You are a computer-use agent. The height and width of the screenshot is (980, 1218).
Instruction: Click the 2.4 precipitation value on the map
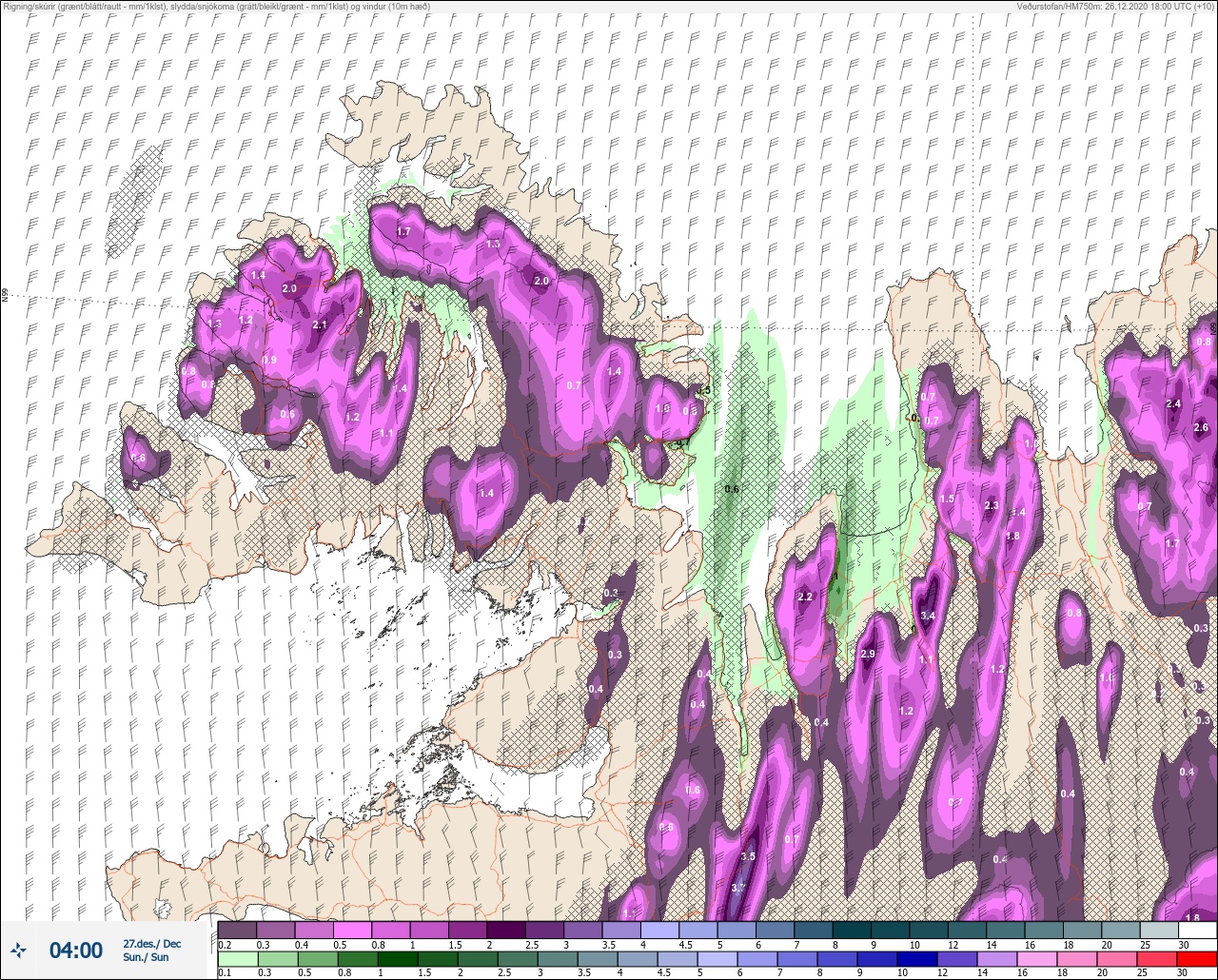pos(1173,404)
